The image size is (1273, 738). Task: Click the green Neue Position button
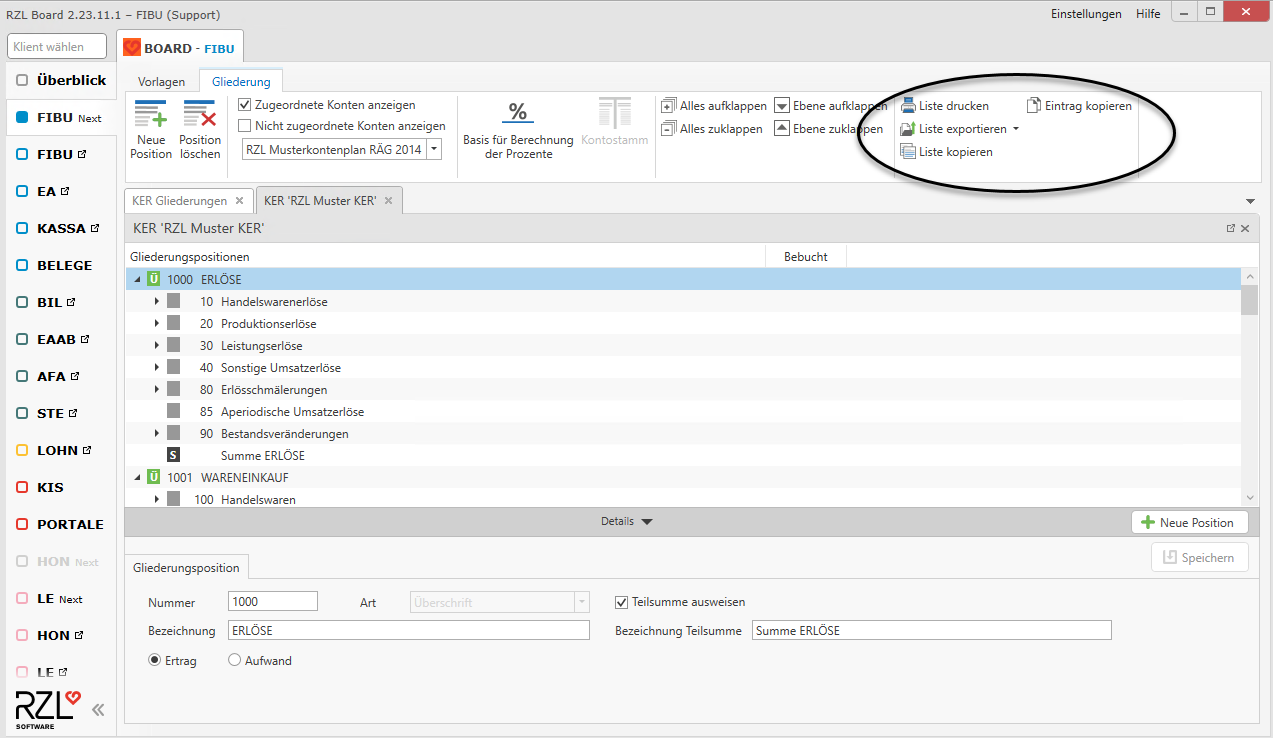1189,522
